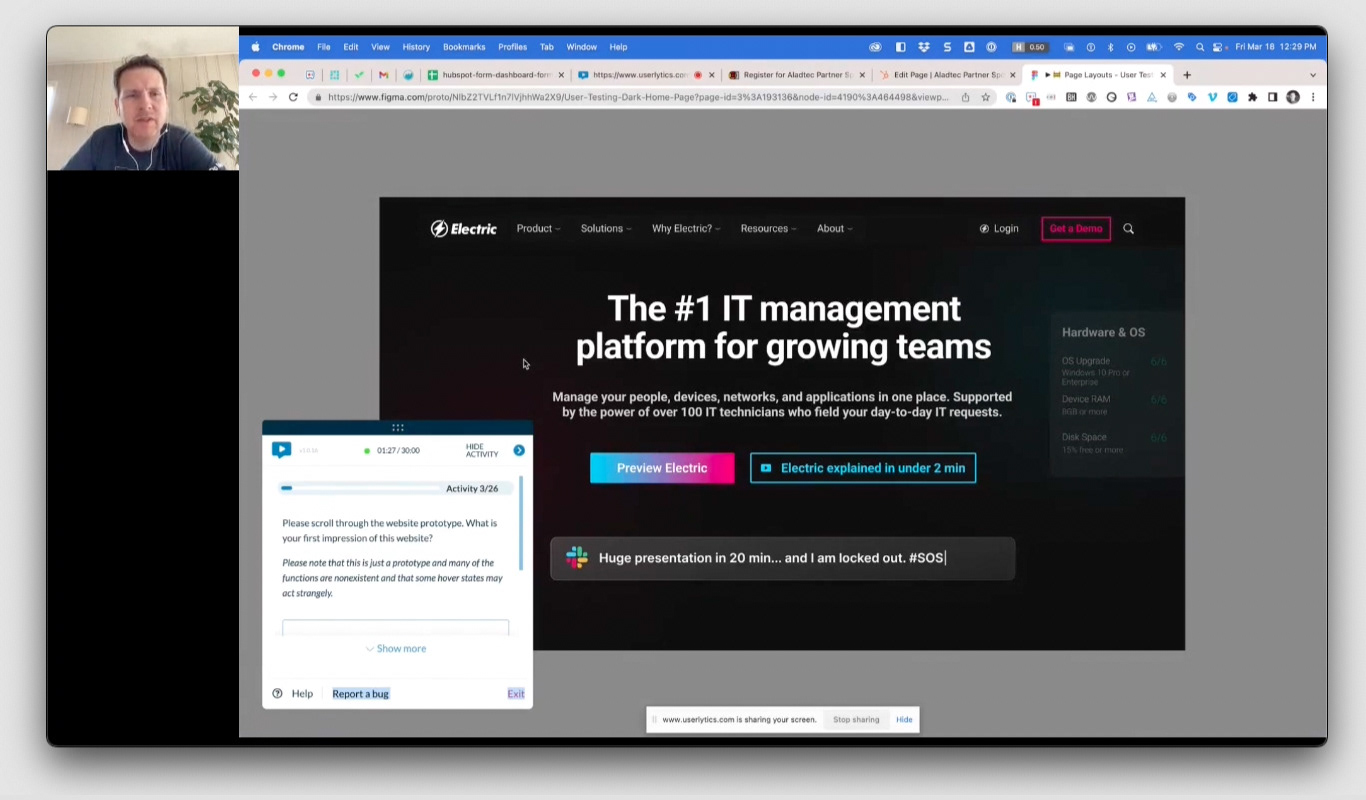The image size is (1366, 800).
Task: Open the tab search chevron in the tab strip
Action: tap(1313, 75)
